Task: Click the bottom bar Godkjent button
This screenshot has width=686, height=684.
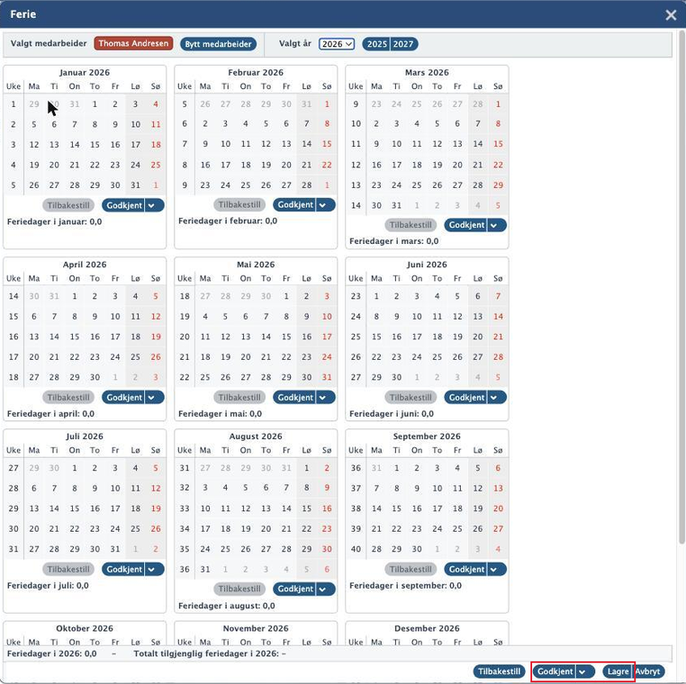Action: [x=554, y=671]
